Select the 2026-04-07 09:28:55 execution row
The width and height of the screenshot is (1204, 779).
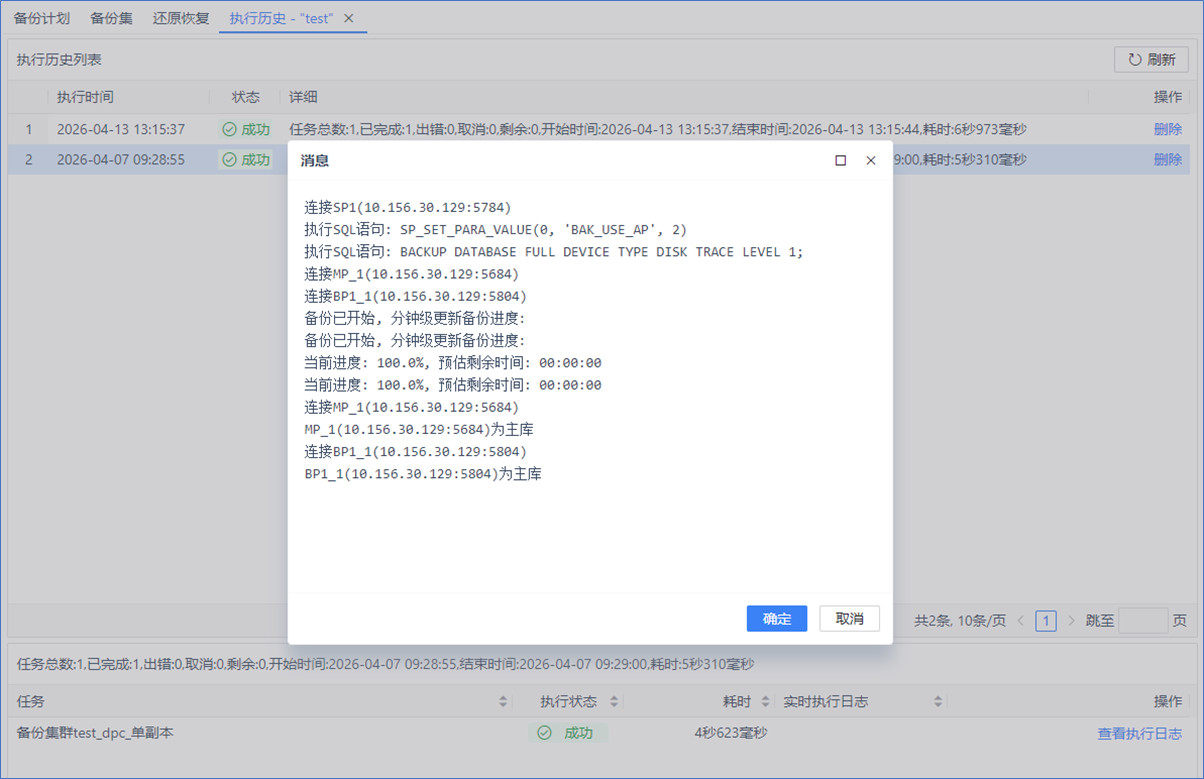click(x=598, y=160)
